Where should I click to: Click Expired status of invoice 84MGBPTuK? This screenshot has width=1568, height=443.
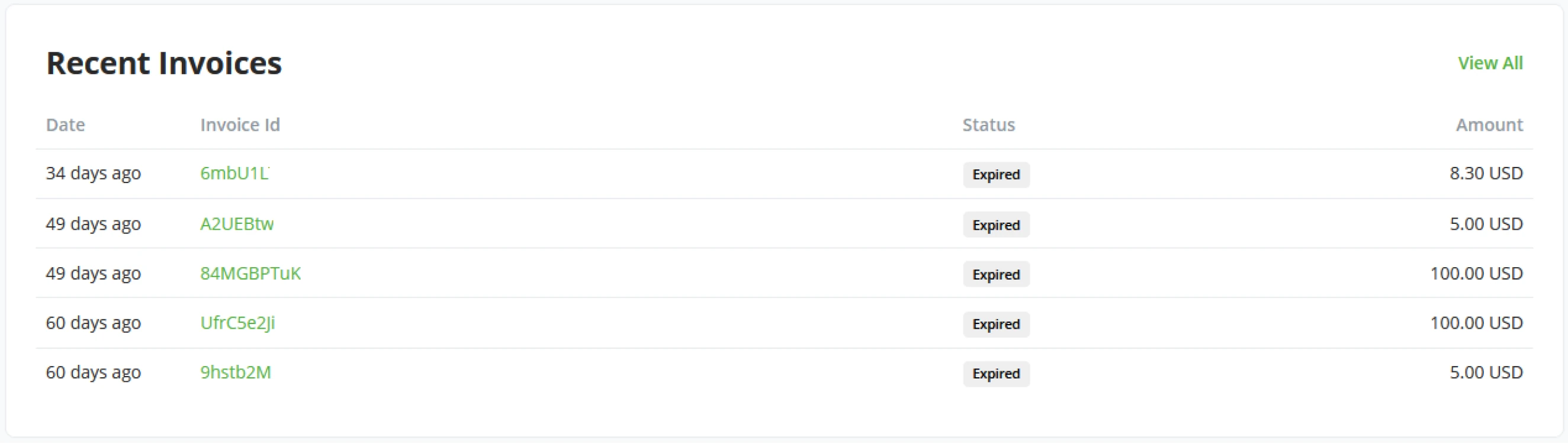coord(996,274)
